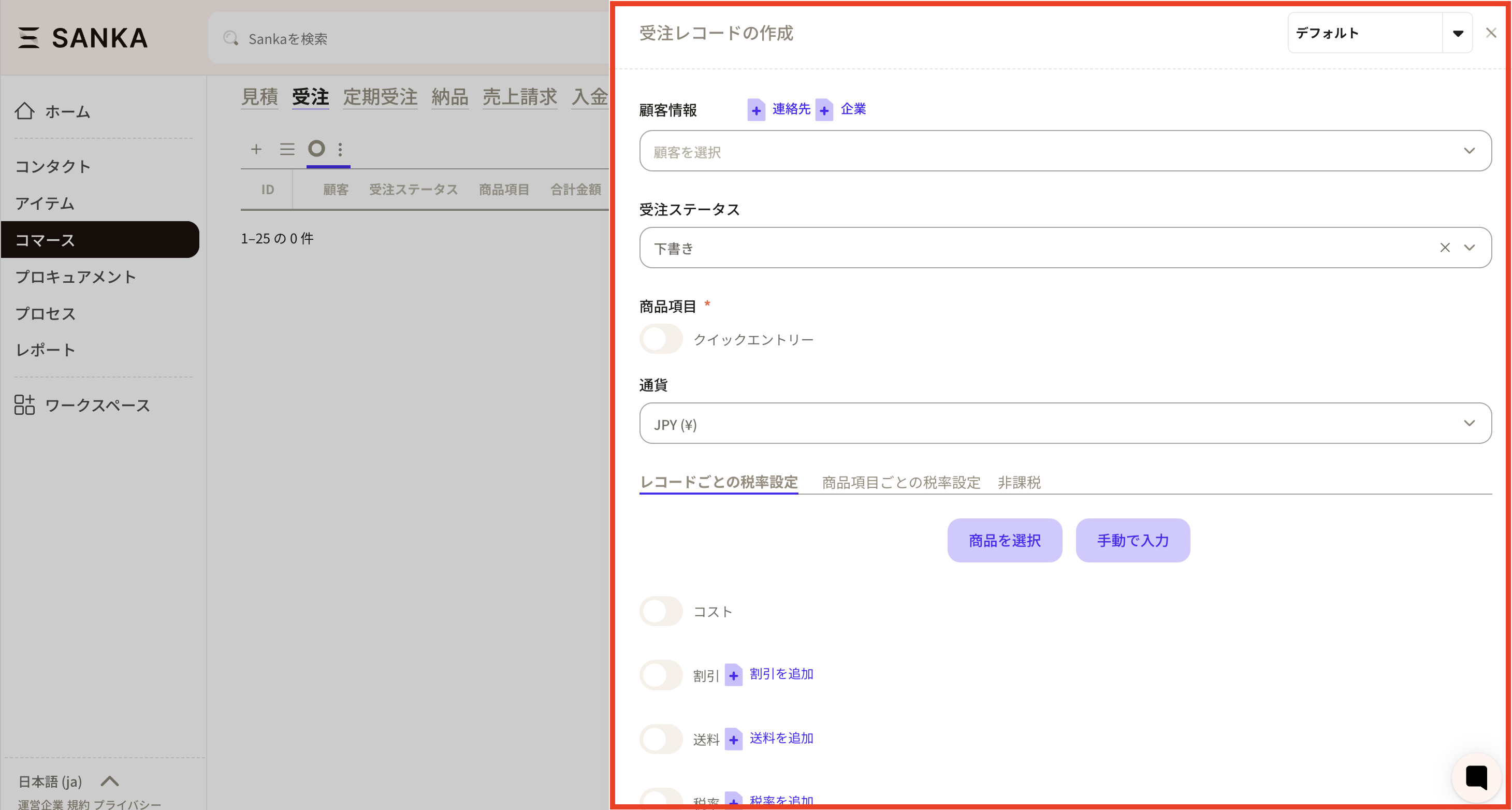1512x810 pixels.
Task: Select the 非課税 tax tab
Action: (x=1019, y=483)
